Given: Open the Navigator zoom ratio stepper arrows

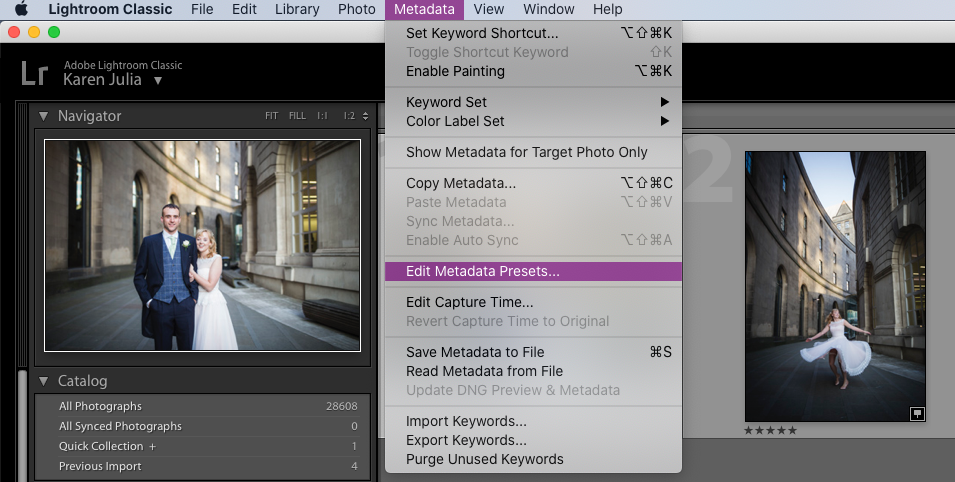Looking at the screenshot, I should click(x=365, y=116).
